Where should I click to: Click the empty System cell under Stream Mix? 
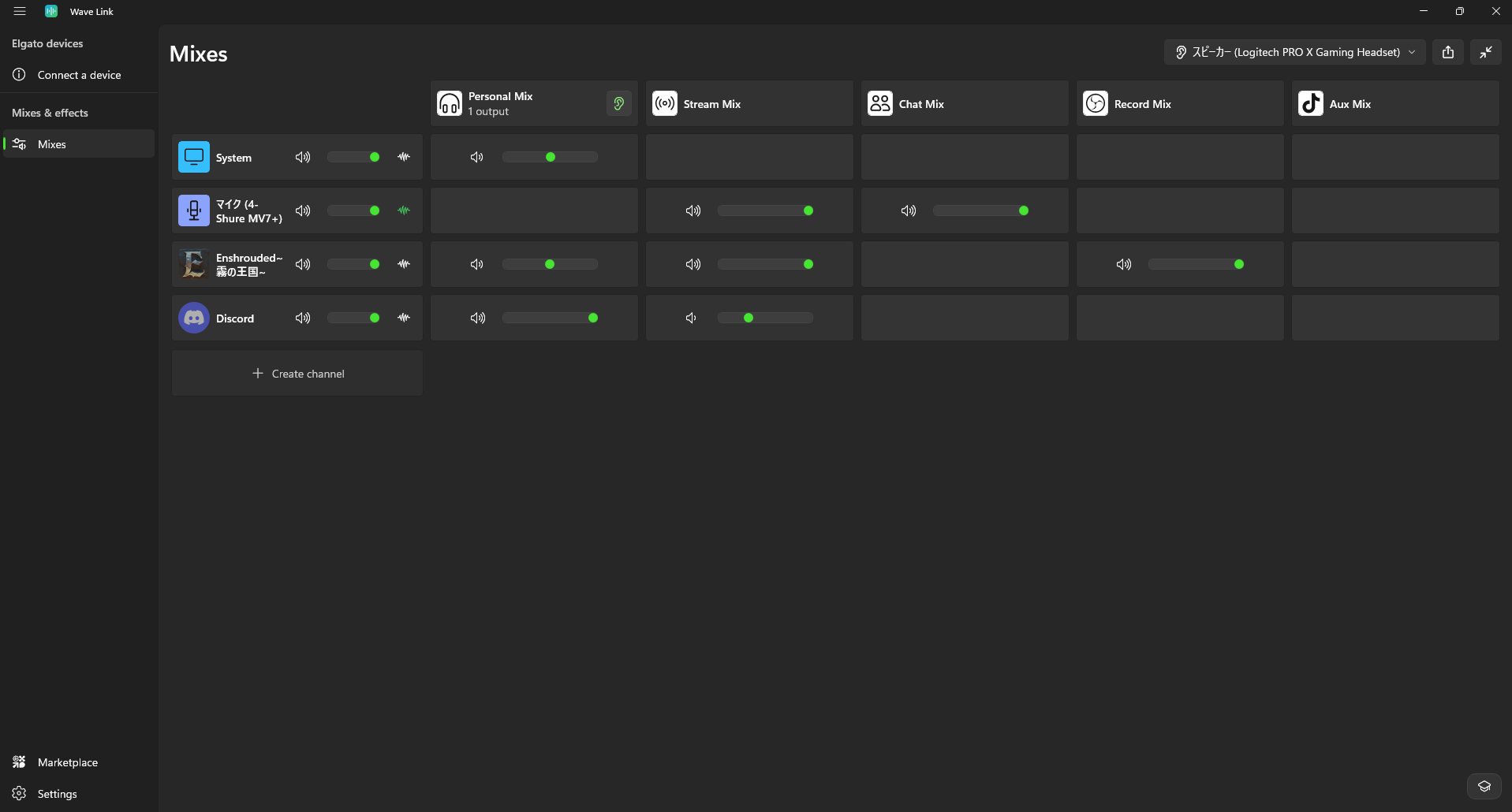click(x=749, y=157)
